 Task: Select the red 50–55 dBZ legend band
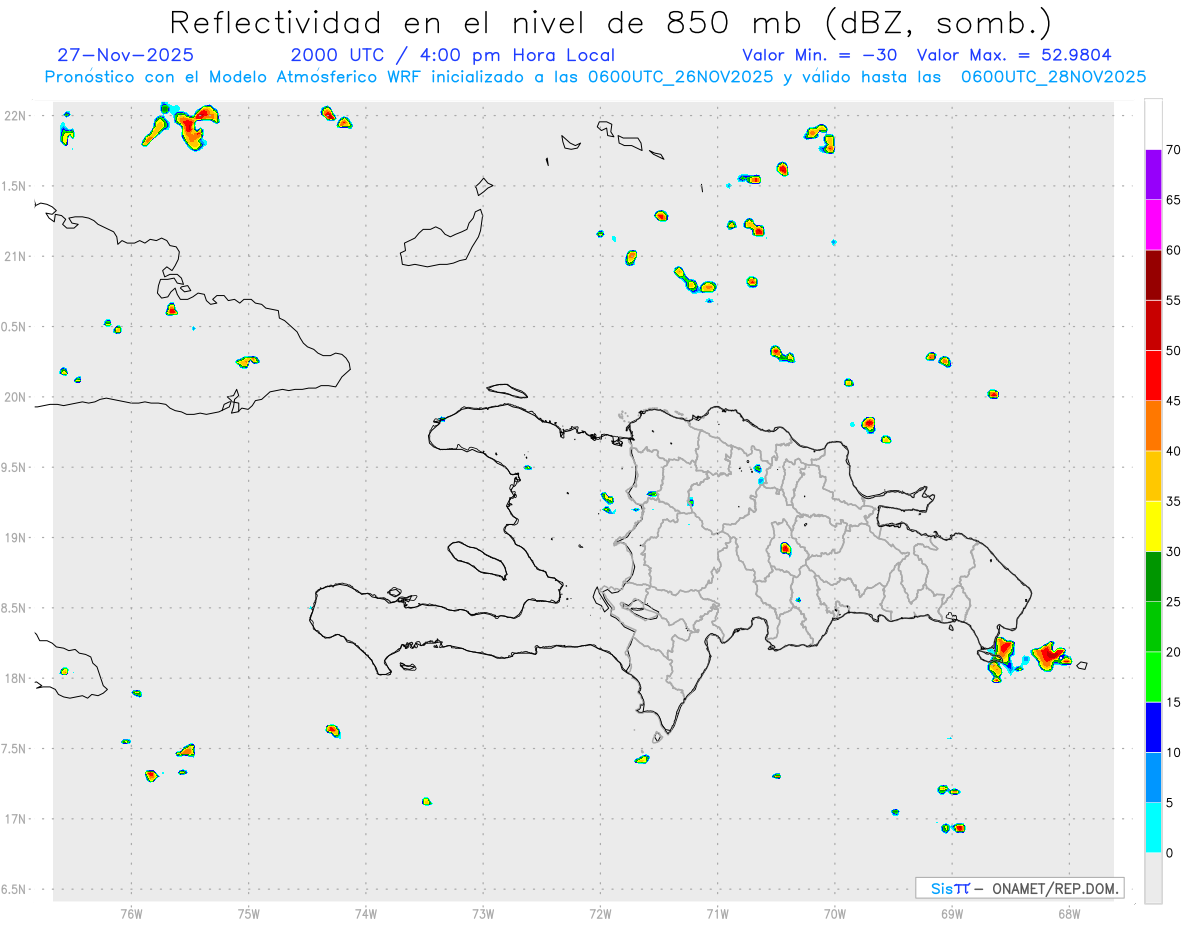tap(1153, 325)
